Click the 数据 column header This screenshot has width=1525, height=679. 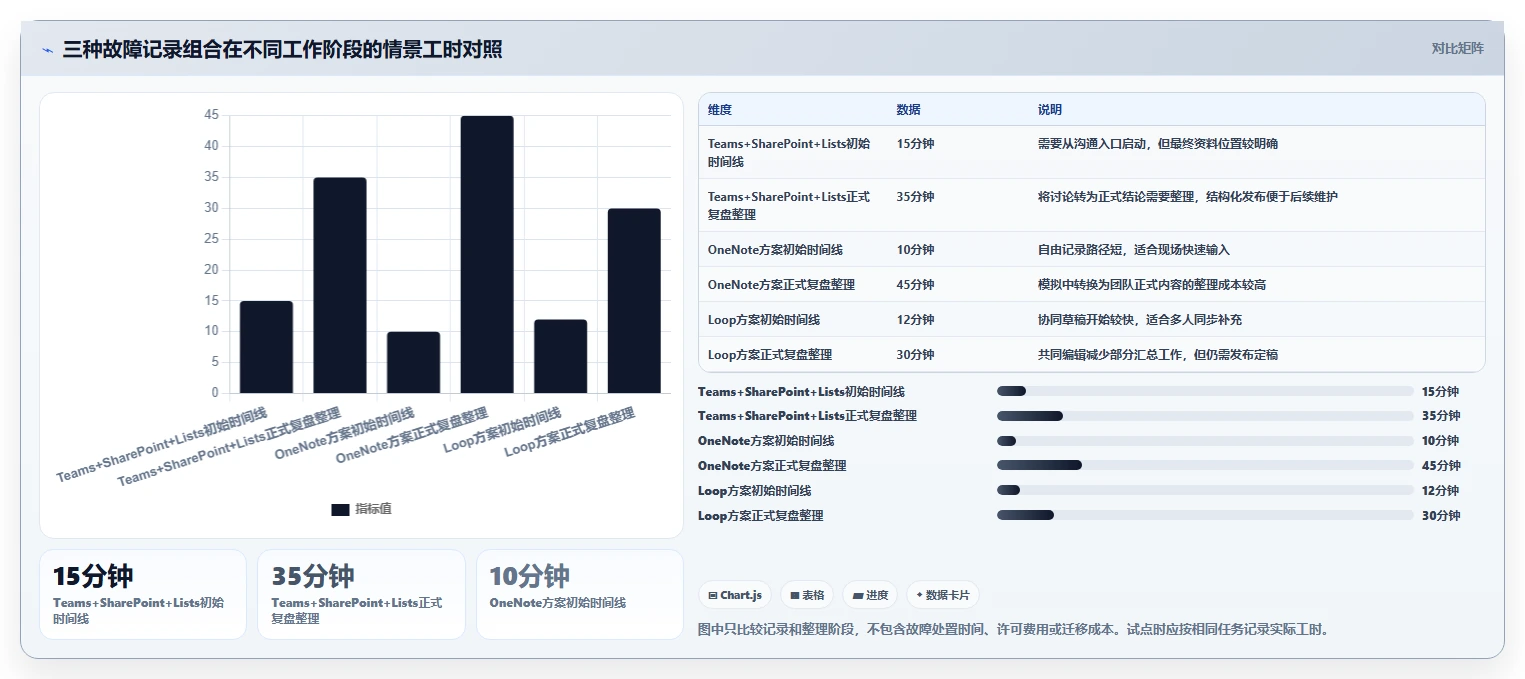[x=909, y=110]
